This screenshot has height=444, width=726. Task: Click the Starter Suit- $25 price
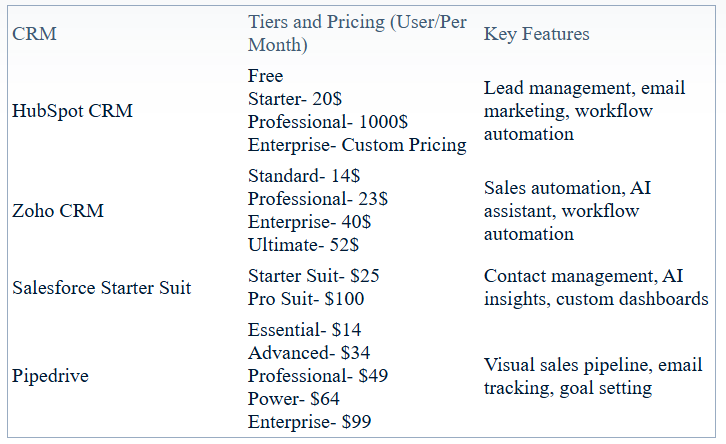click(314, 276)
